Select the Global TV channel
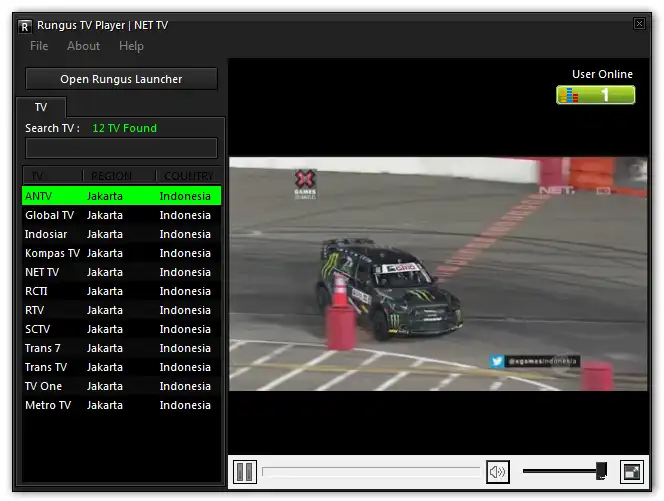 click(x=122, y=215)
